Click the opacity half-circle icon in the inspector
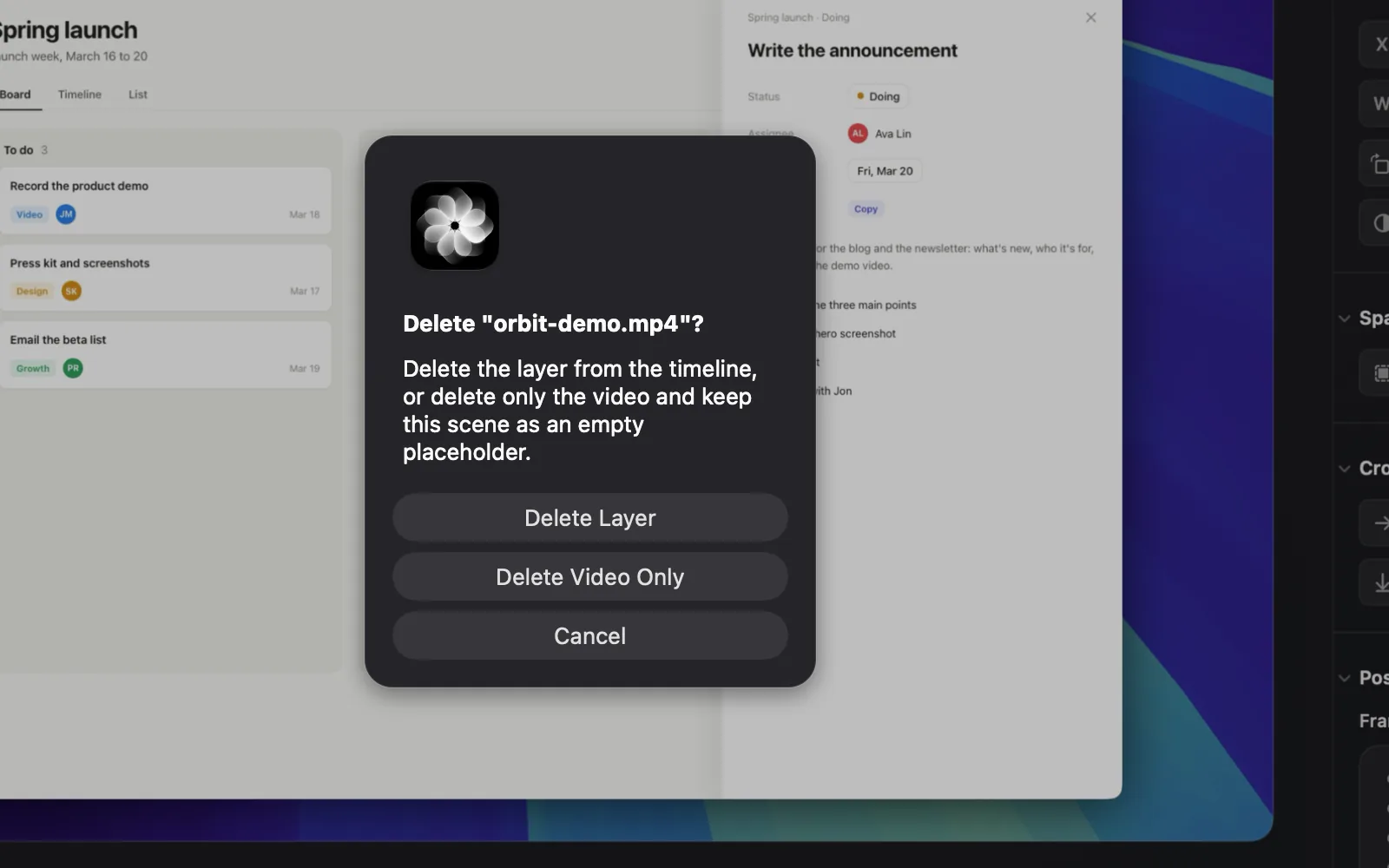The width and height of the screenshot is (1389, 868). pos(1380,223)
